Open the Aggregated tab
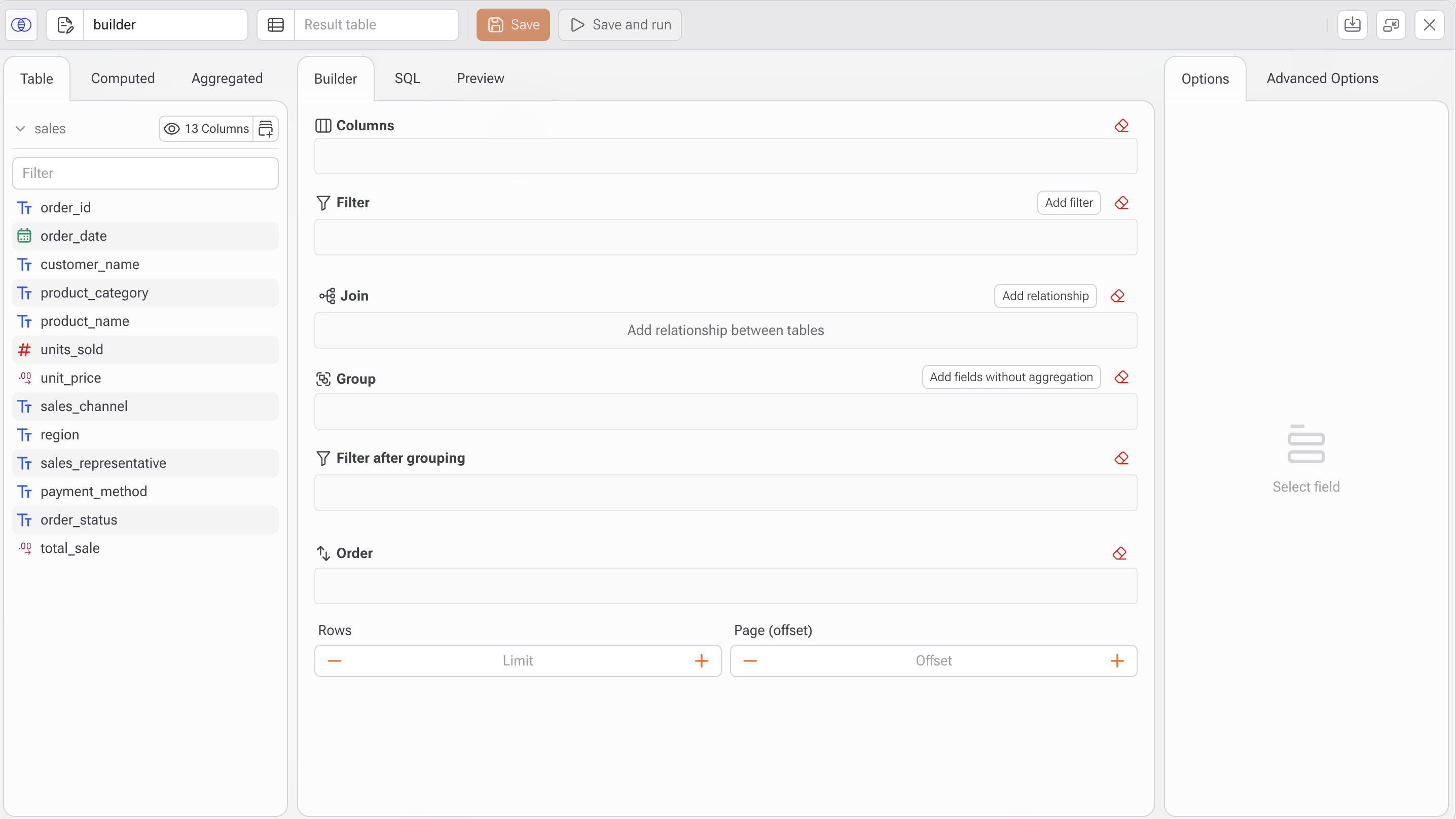1456x819 pixels. point(227,79)
